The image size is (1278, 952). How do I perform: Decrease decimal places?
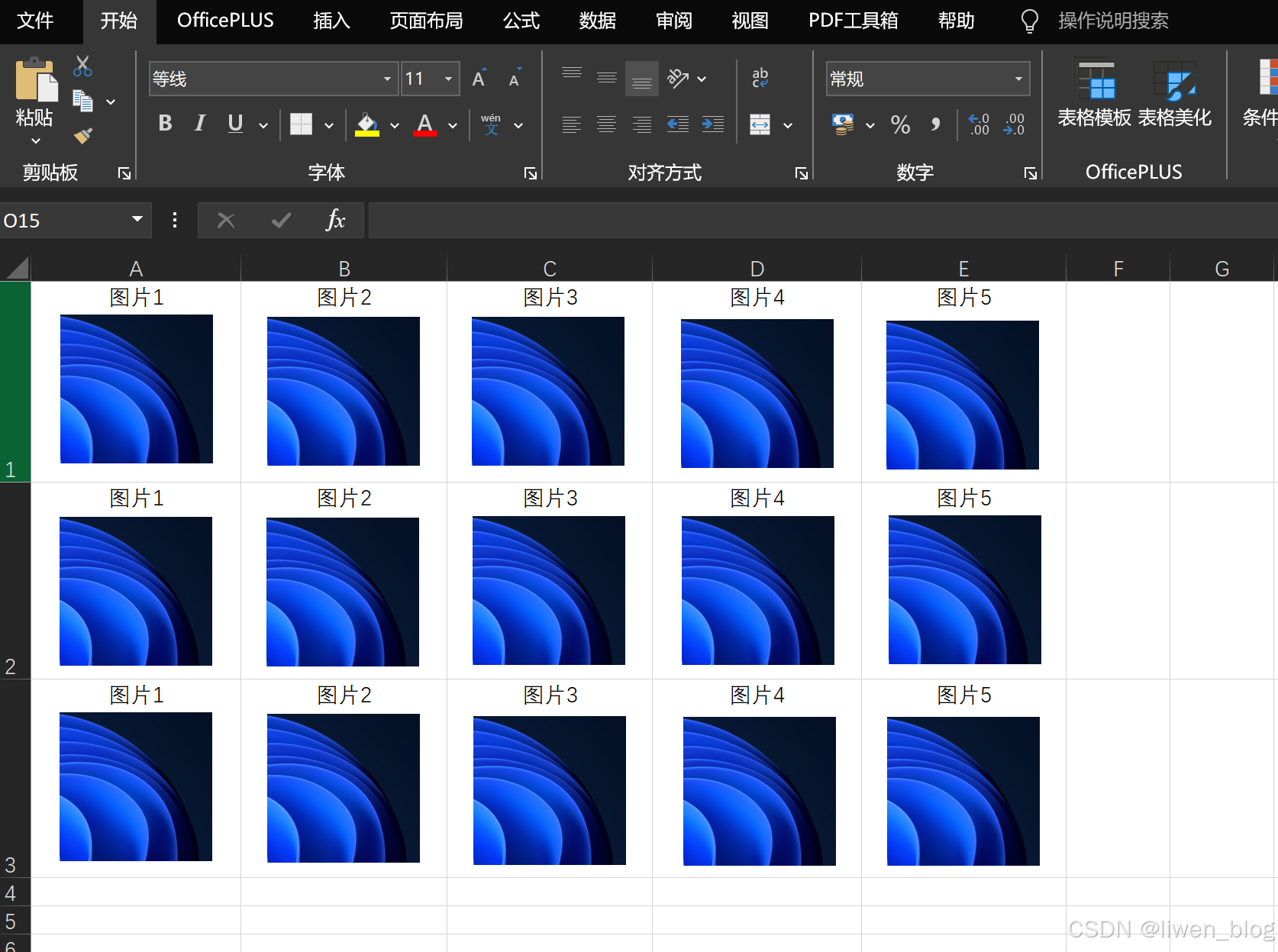tap(1015, 124)
